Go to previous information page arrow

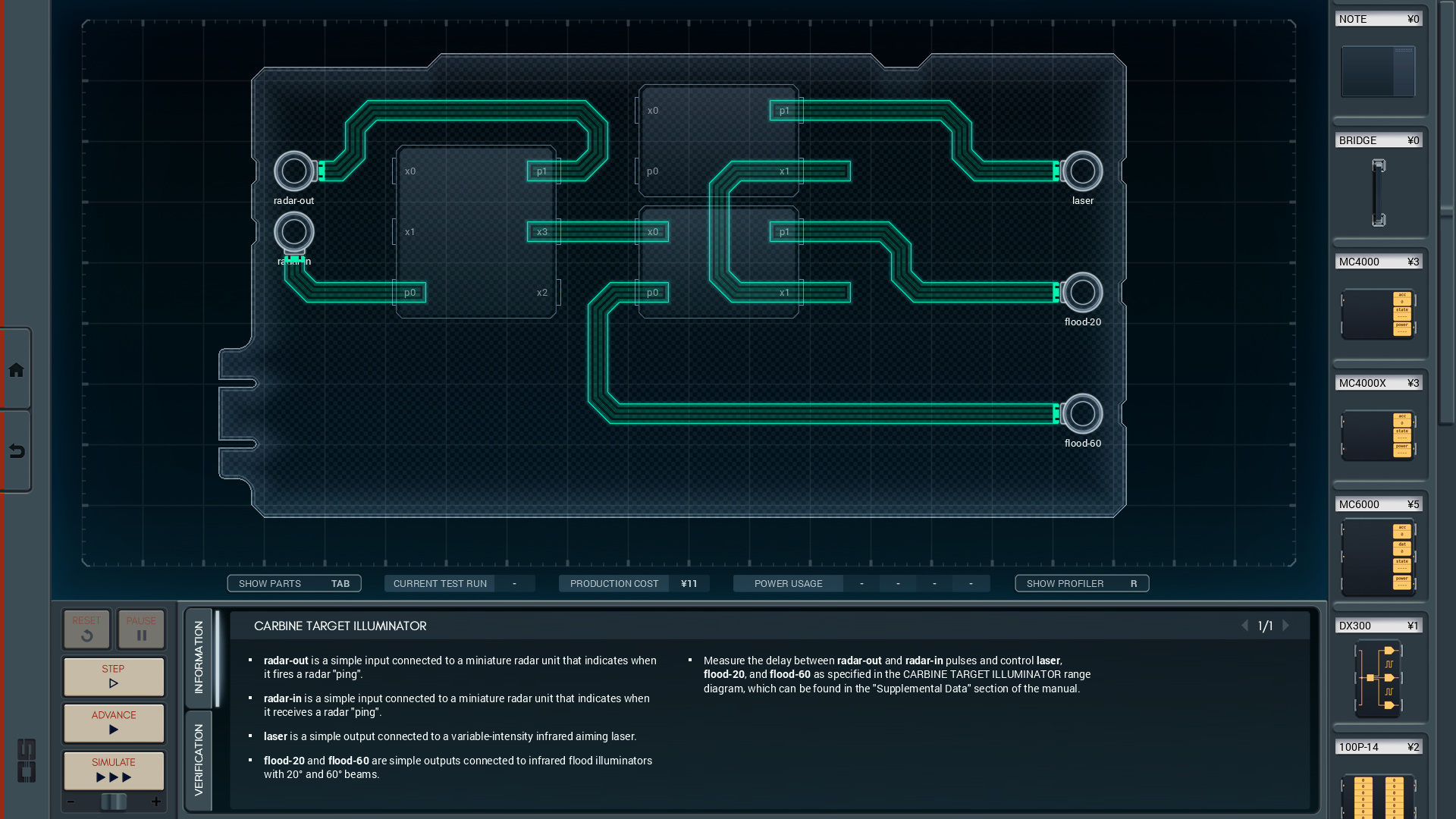click(1244, 626)
